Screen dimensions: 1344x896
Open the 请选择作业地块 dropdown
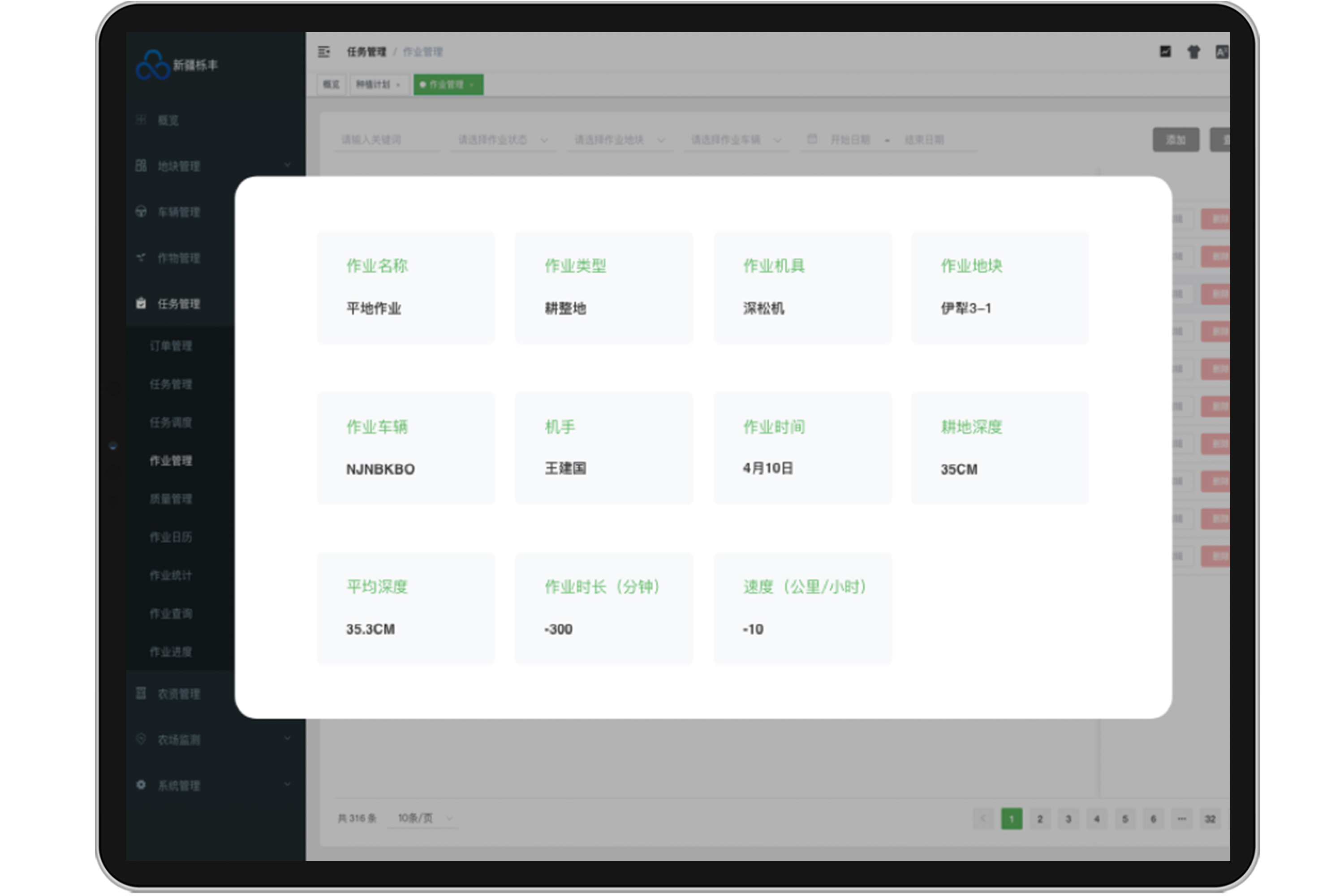click(620, 140)
